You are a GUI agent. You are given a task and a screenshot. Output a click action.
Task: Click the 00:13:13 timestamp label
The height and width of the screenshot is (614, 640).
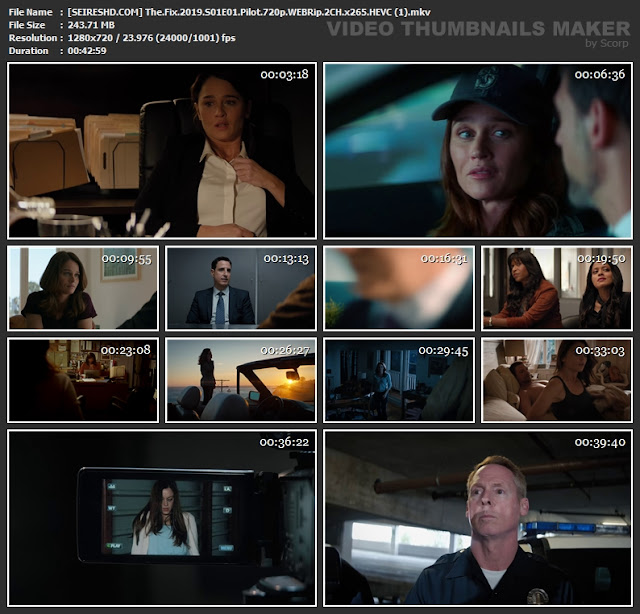point(286,258)
